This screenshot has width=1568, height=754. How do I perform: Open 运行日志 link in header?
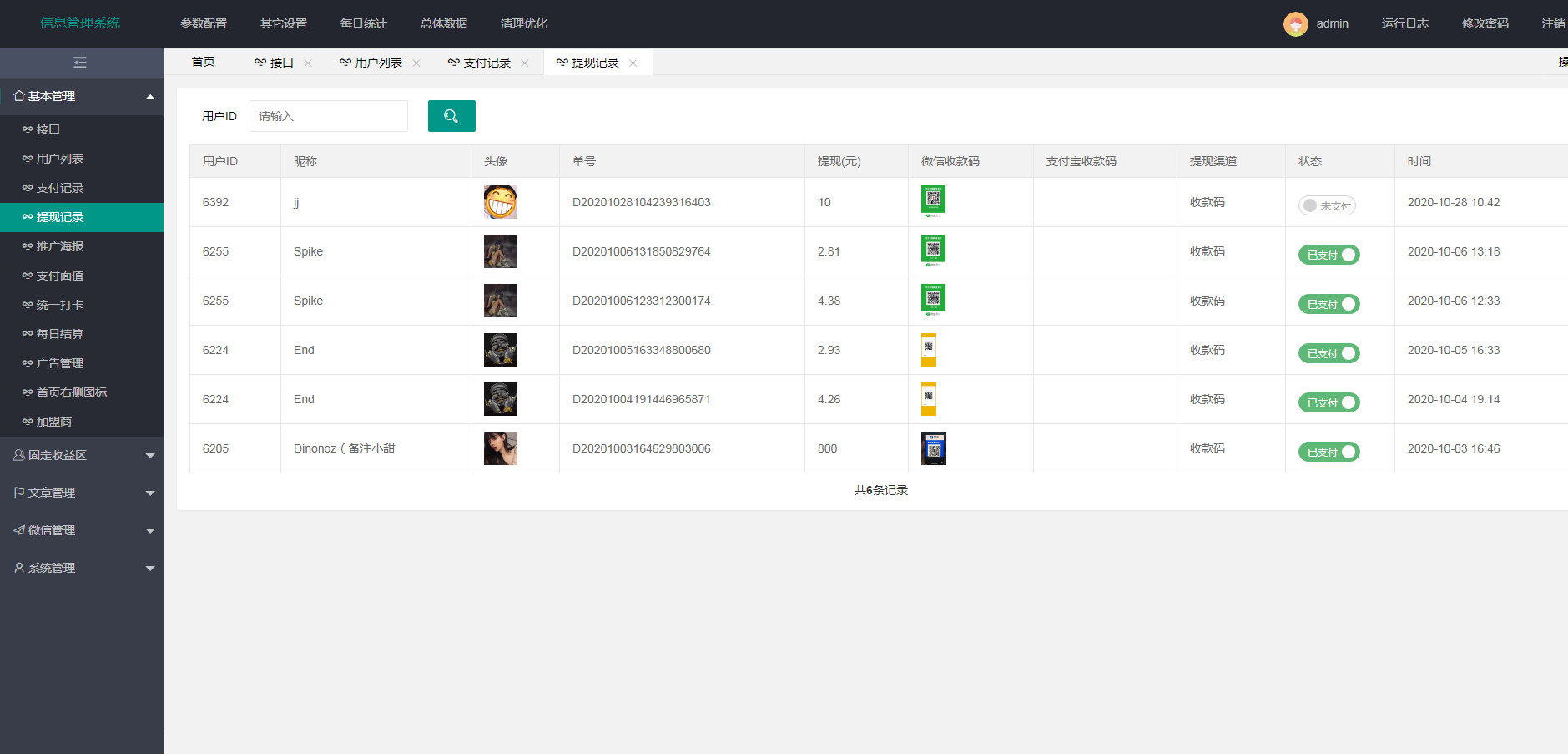coord(1405,23)
